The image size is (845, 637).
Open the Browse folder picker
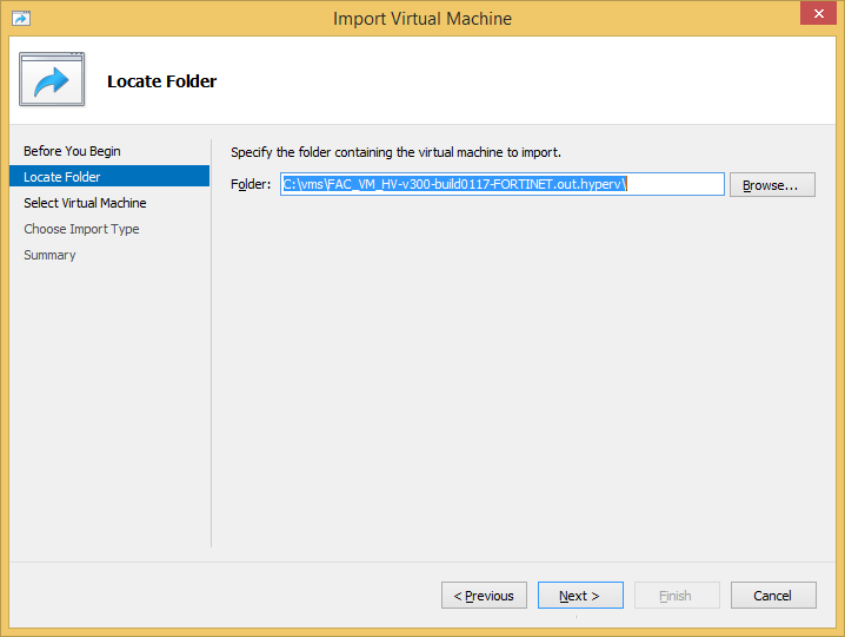pos(772,184)
